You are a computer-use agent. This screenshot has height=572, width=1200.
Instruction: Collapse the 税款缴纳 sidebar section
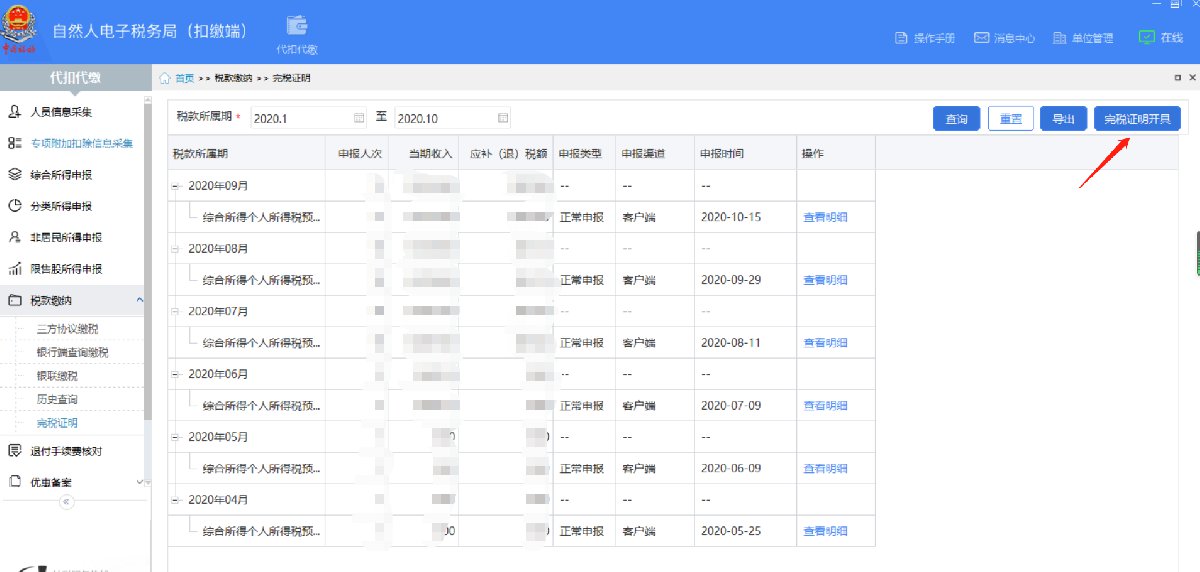(x=140, y=300)
